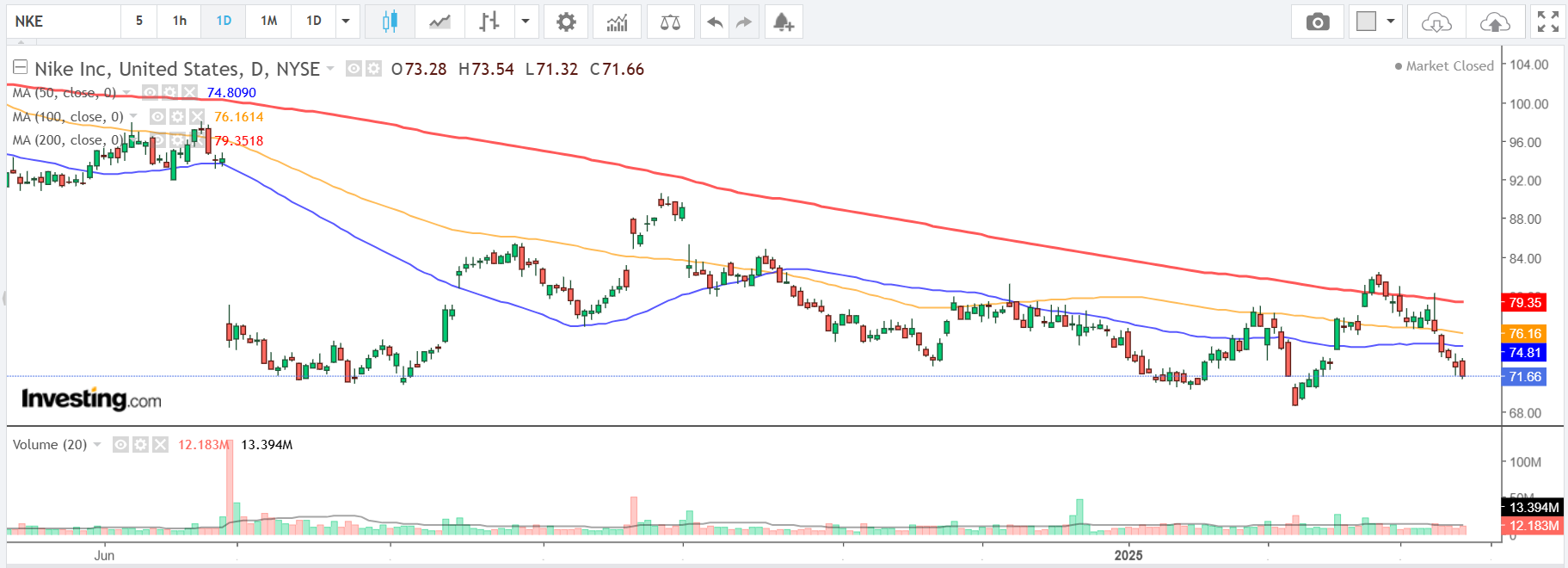
Task: Remove the Volume (20) indicator
Action: 160,444
